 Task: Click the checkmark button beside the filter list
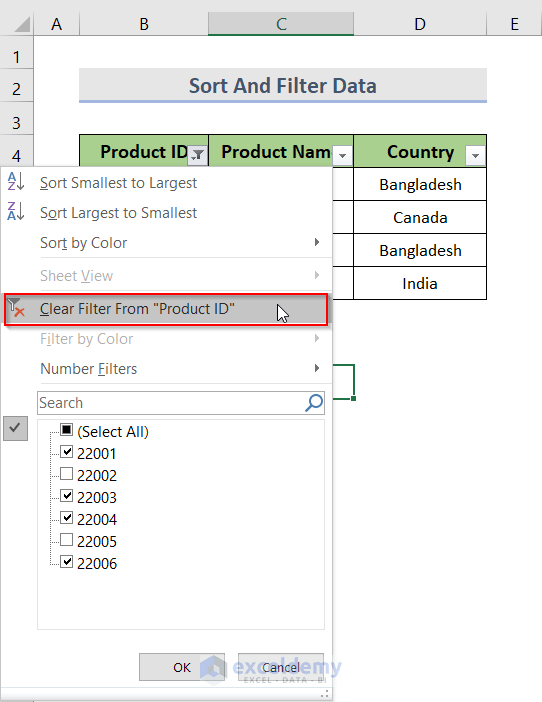click(15, 428)
